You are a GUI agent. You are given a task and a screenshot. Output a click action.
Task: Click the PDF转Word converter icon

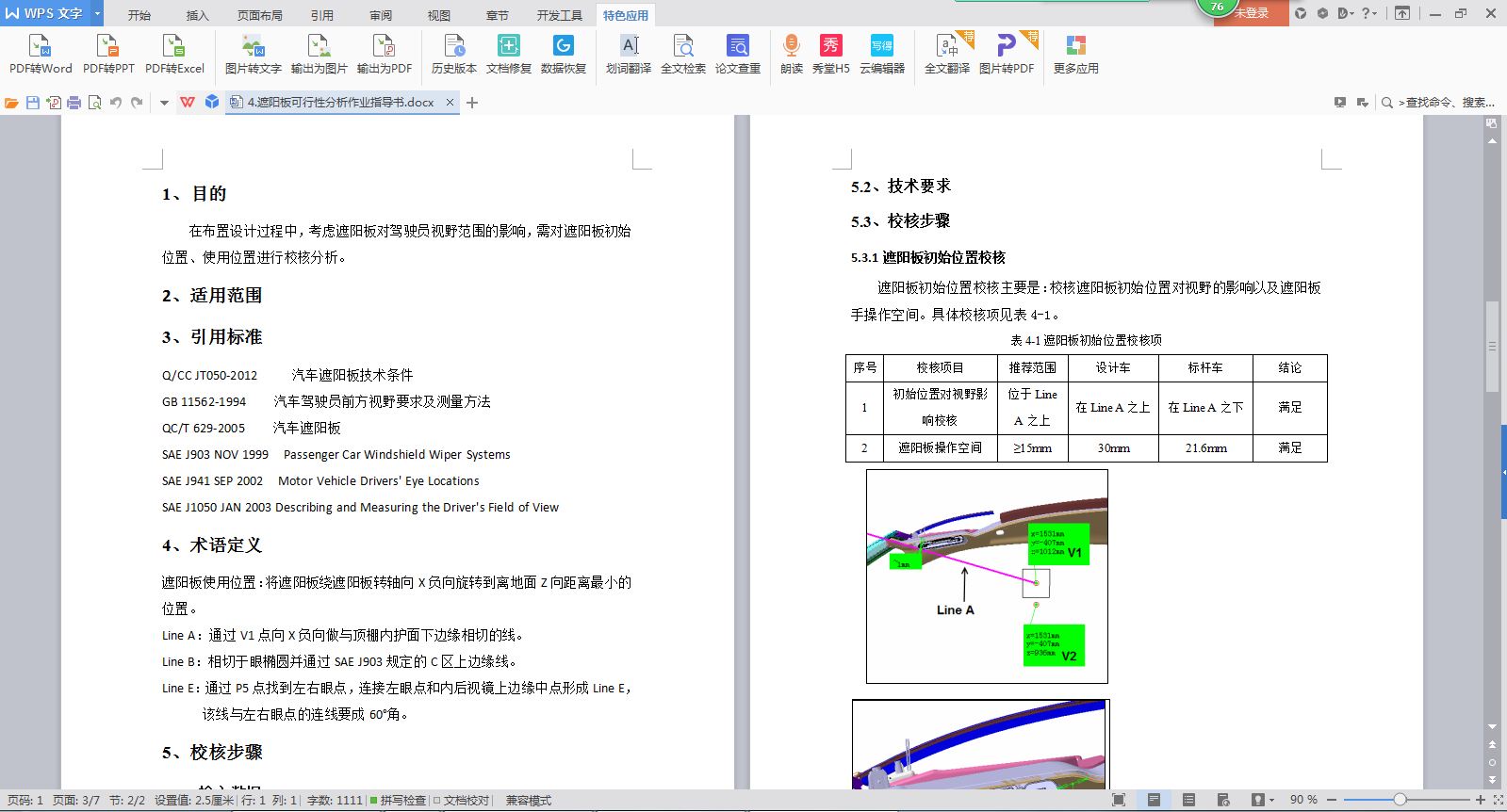click(41, 54)
